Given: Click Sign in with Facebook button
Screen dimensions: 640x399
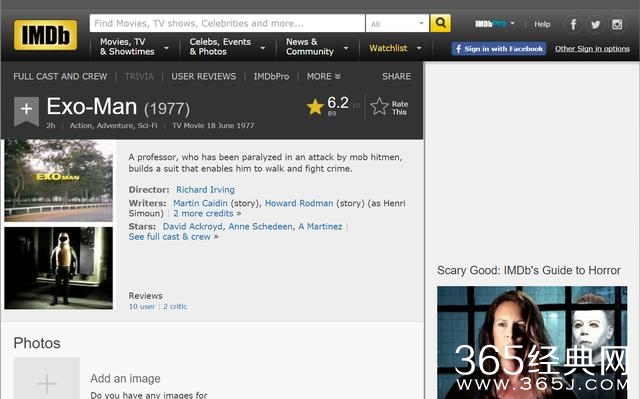Looking at the screenshot, I should [x=499, y=49].
